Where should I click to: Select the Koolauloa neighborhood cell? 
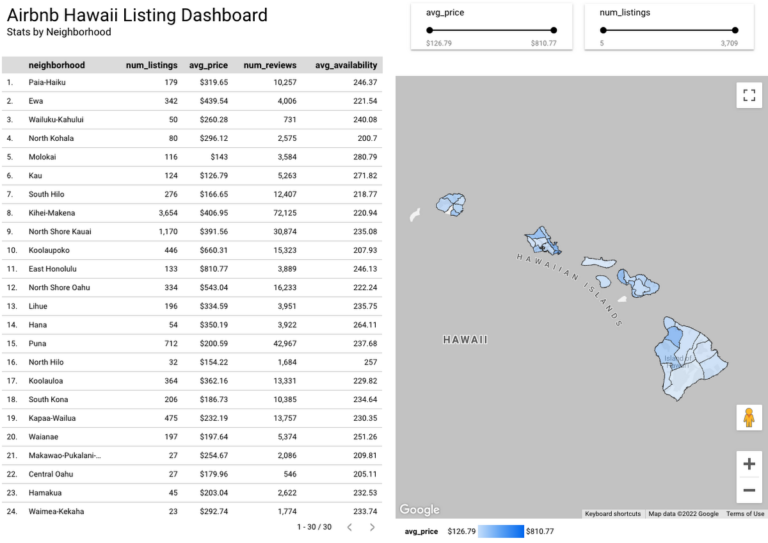[x=46, y=380]
